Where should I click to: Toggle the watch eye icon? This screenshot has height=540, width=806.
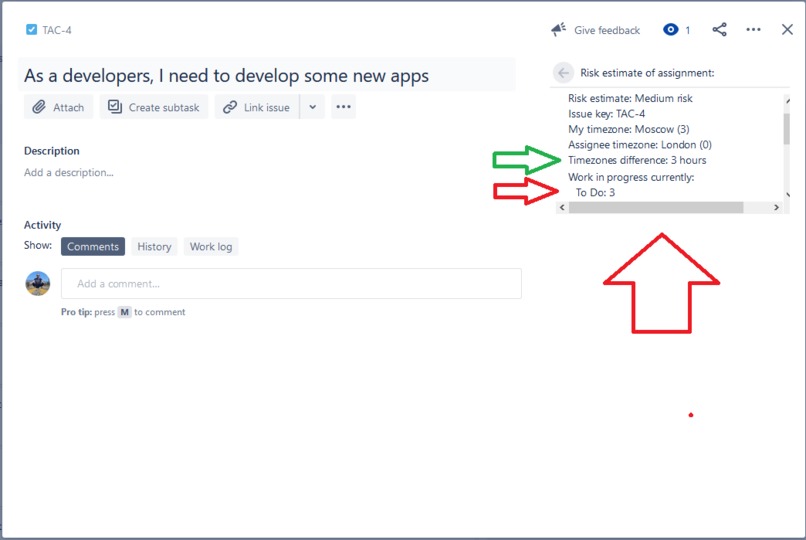[670, 30]
